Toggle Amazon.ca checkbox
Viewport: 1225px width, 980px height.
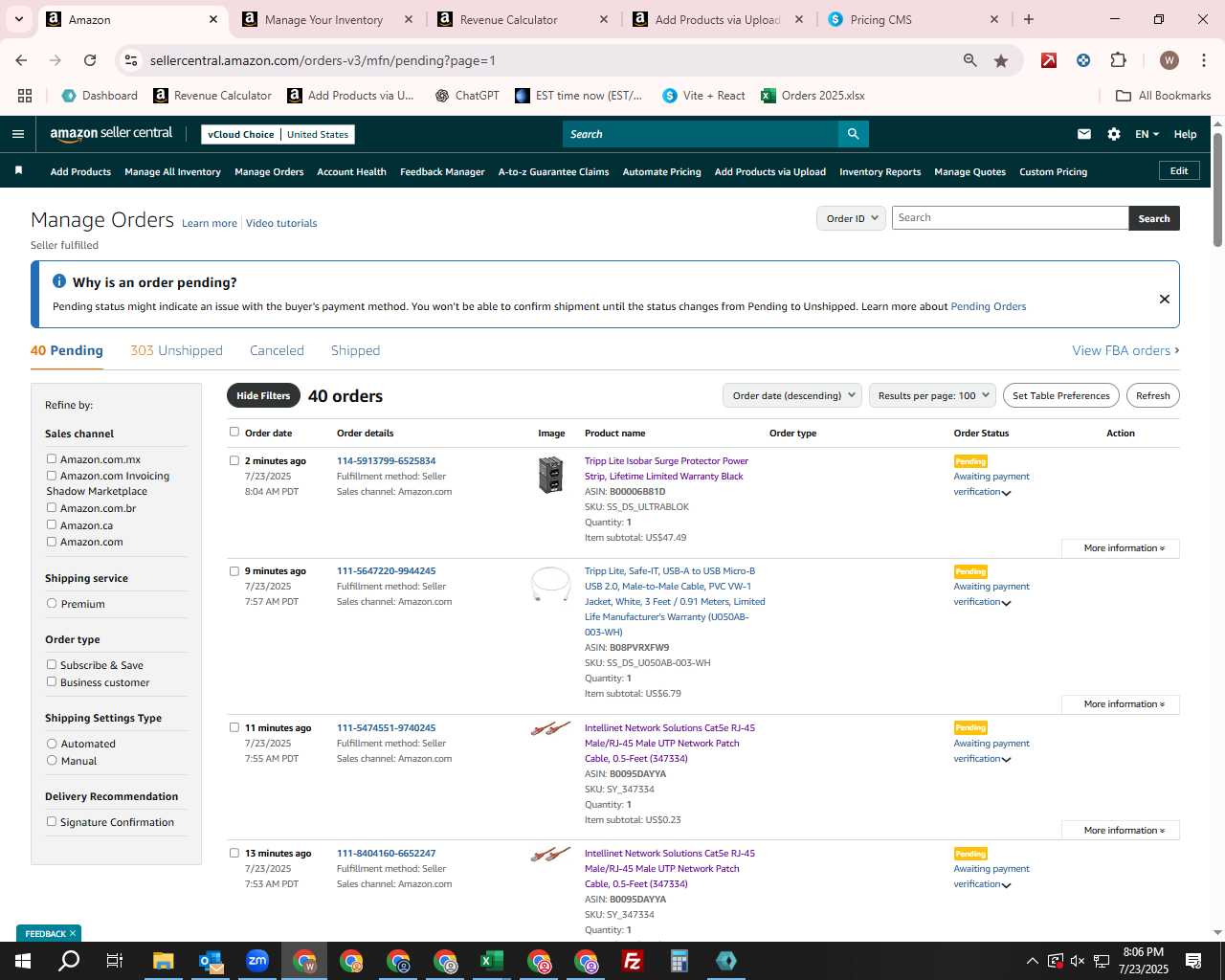(52, 524)
